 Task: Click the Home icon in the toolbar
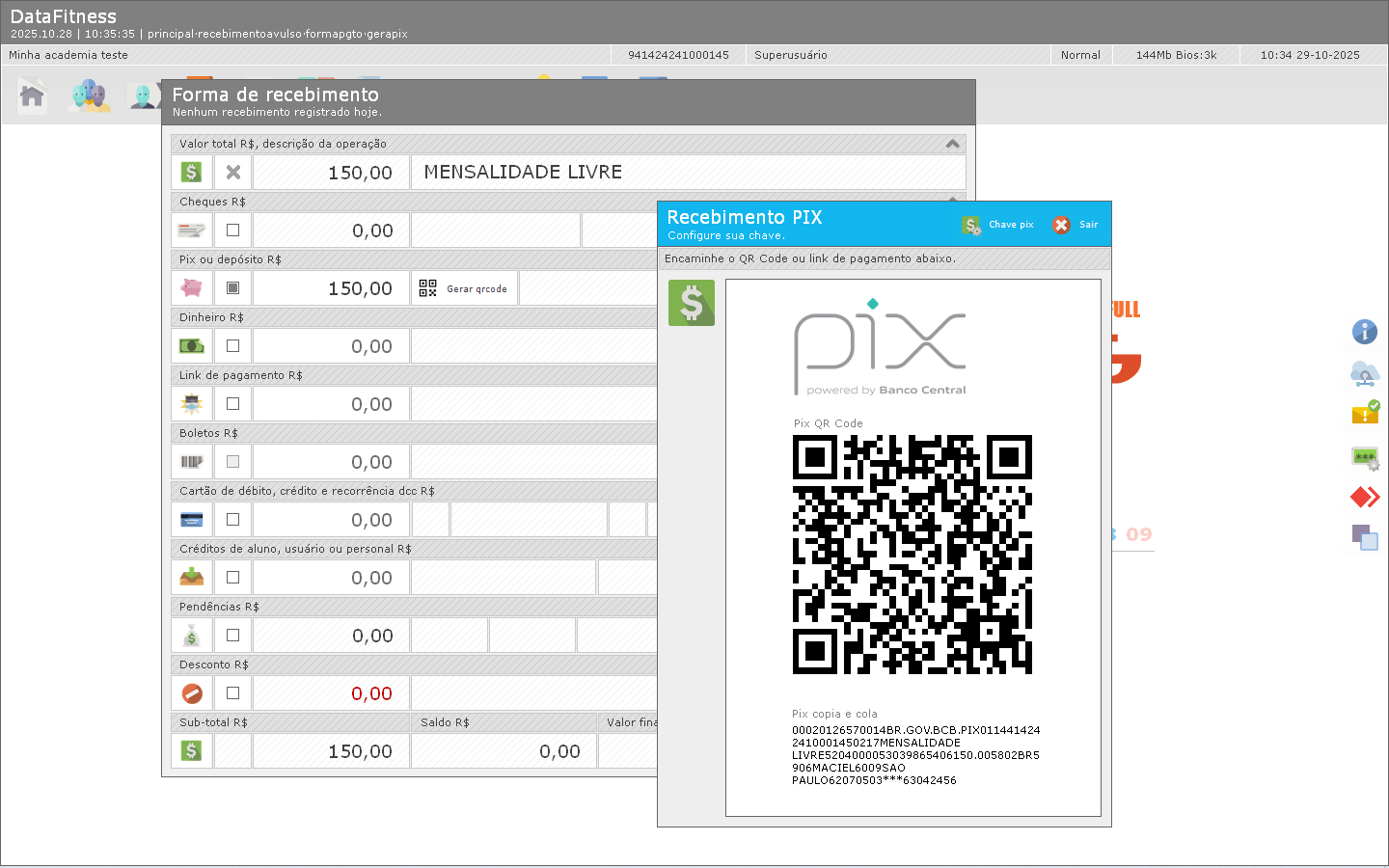[33, 95]
